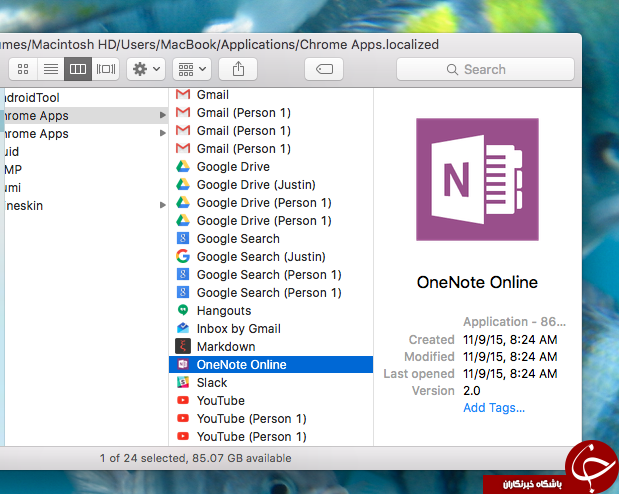Viewport: 619px width, 494px height.
Task: Select the Gmail file name
Action: (213, 95)
